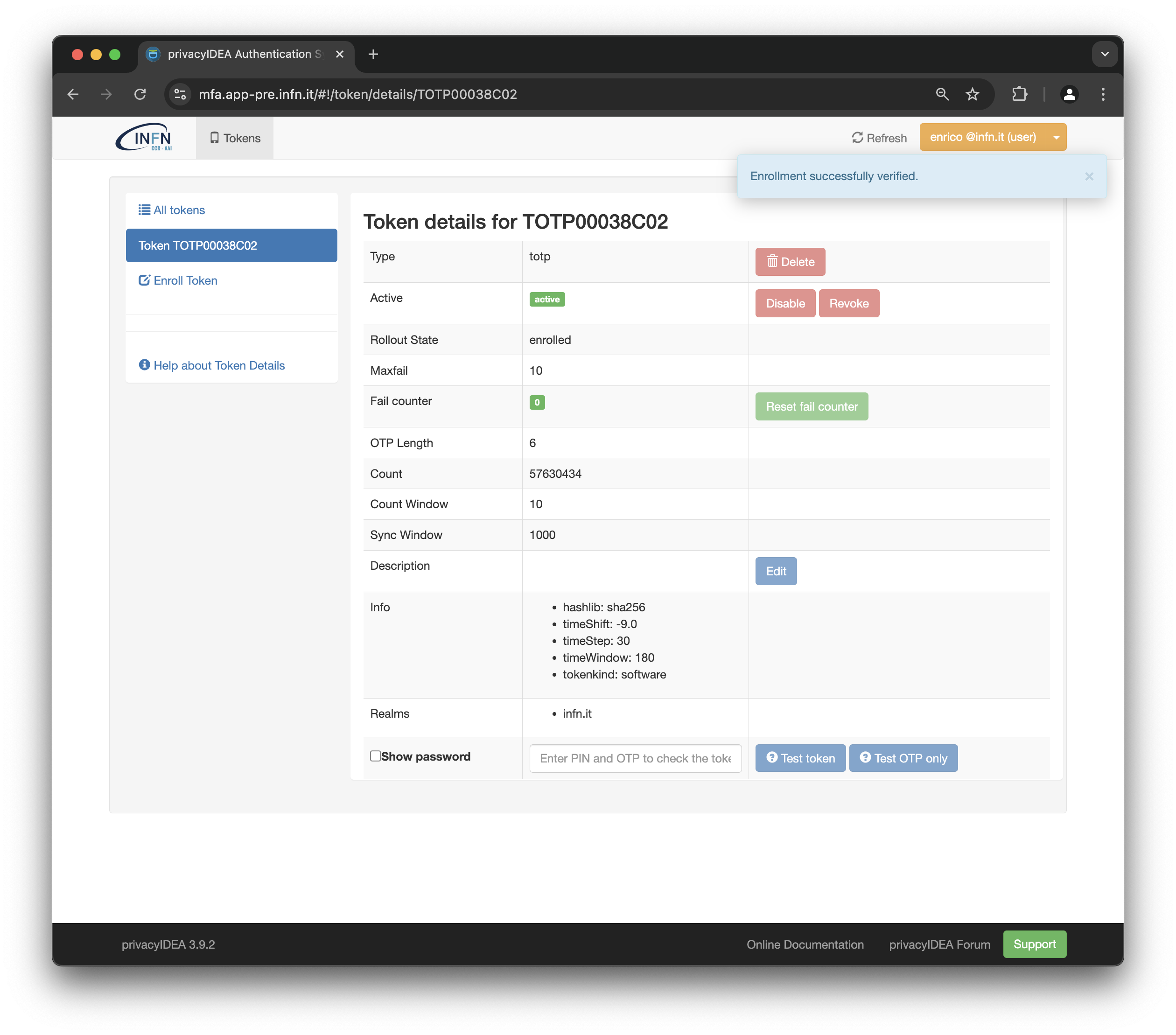1176x1035 pixels.
Task: Click the OTP entry input field
Action: click(635, 757)
